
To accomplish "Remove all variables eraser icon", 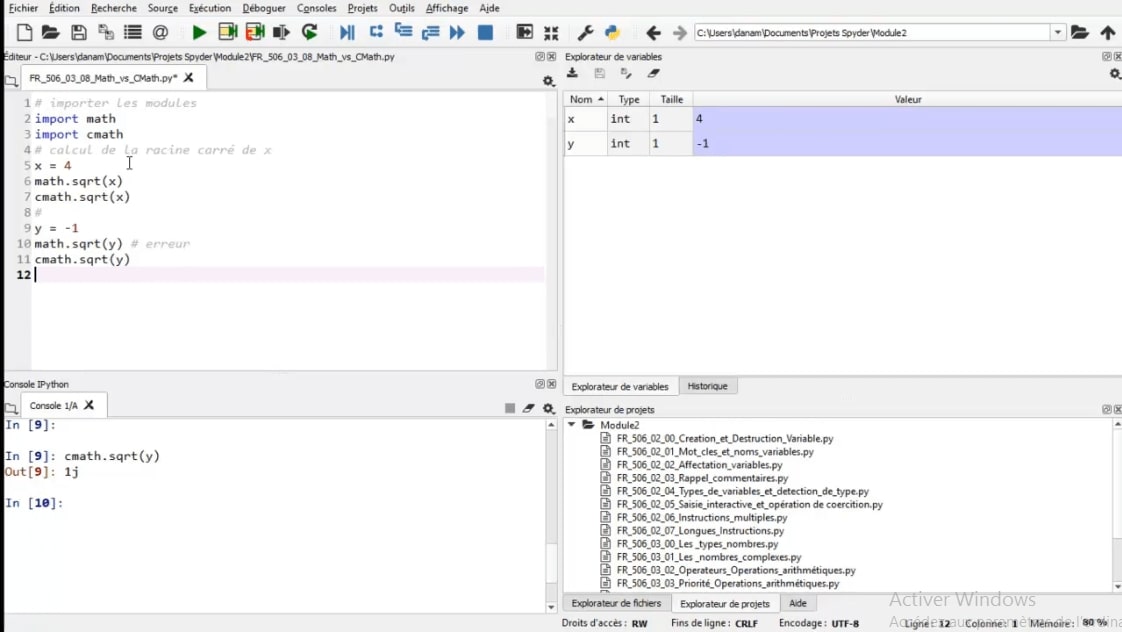I will pos(653,73).
